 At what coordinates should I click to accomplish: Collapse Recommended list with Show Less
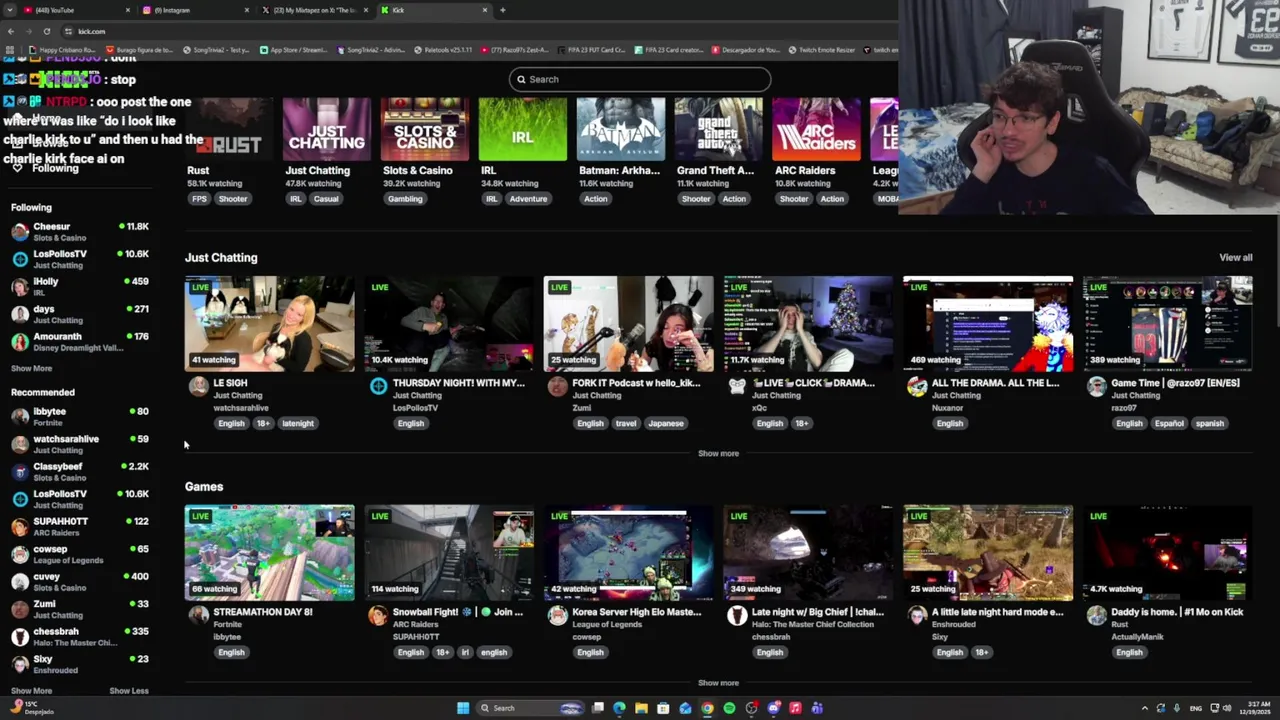(x=129, y=691)
